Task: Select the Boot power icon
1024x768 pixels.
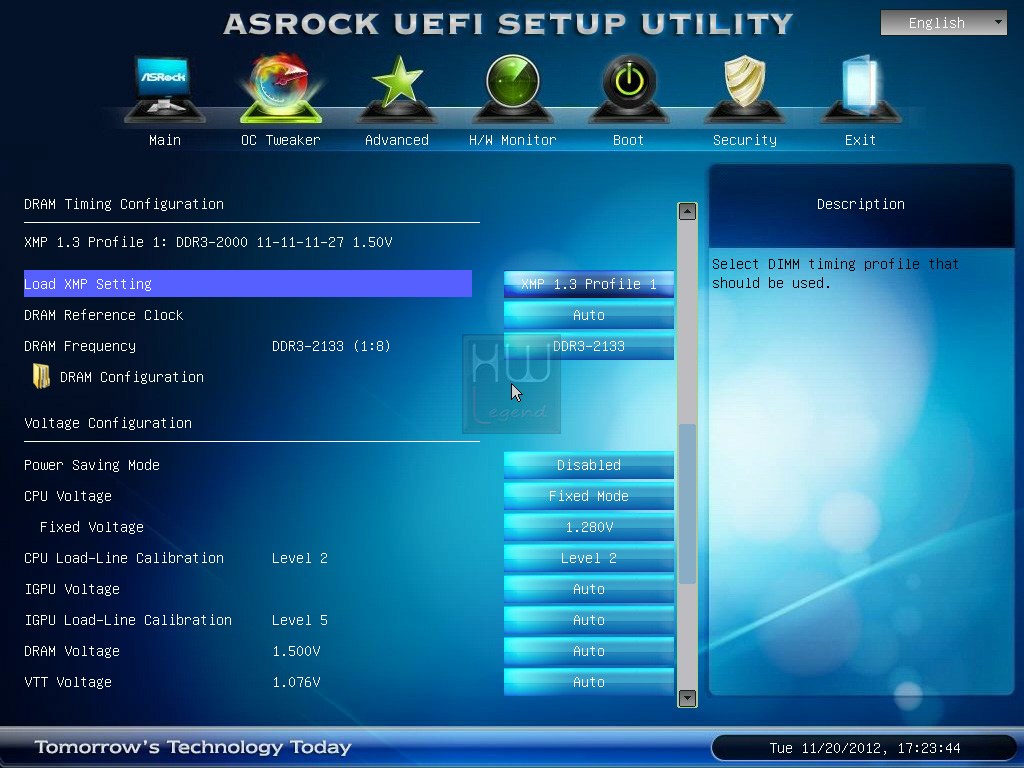Action: 629,89
